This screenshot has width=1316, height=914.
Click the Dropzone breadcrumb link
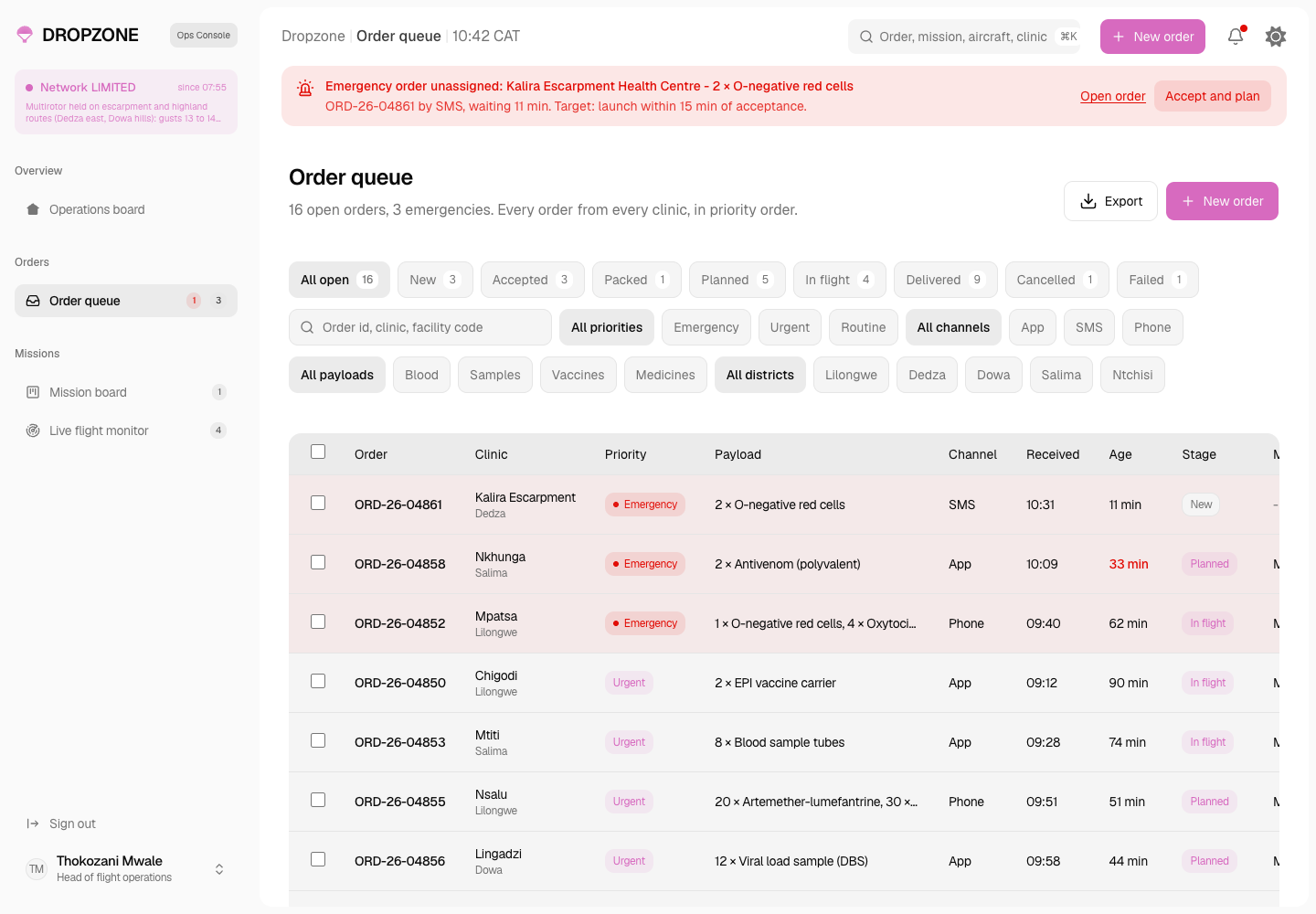313,37
